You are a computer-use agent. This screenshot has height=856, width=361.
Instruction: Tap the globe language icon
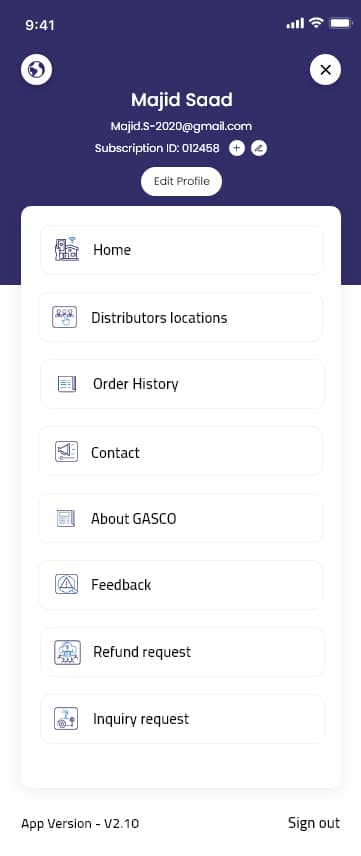(37, 69)
